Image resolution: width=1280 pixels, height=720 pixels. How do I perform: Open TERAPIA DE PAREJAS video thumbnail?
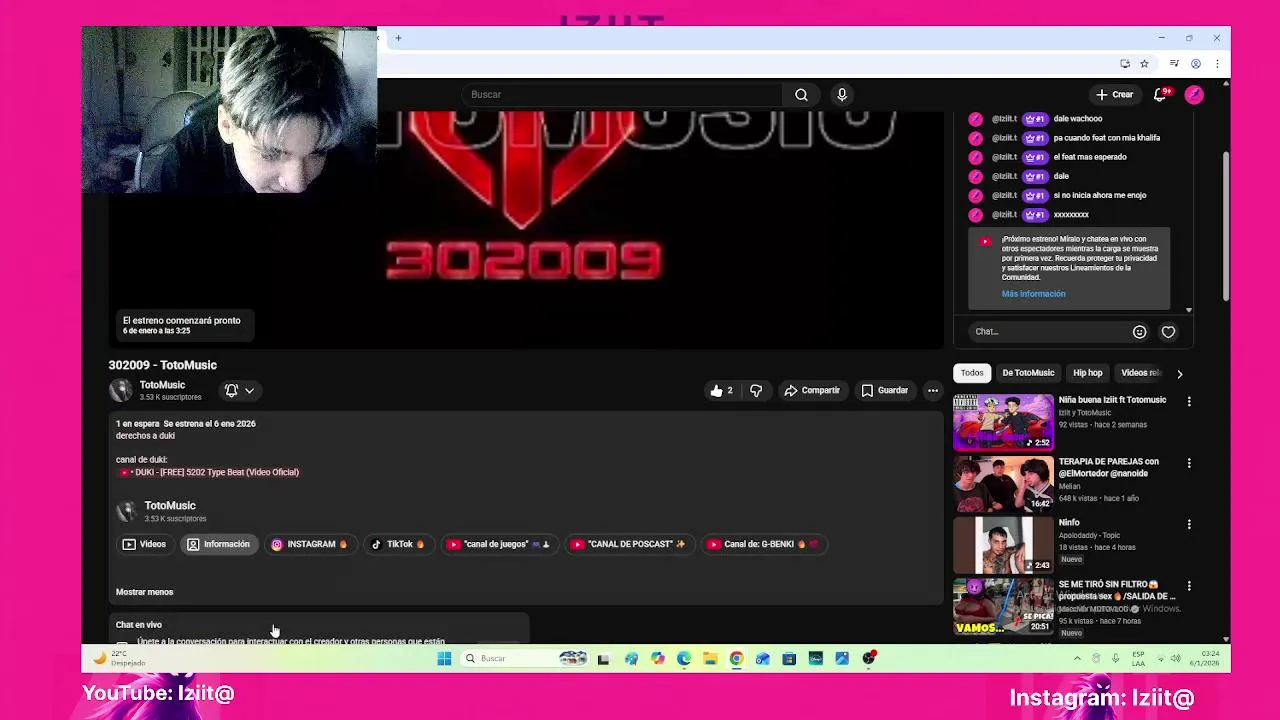1003,484
